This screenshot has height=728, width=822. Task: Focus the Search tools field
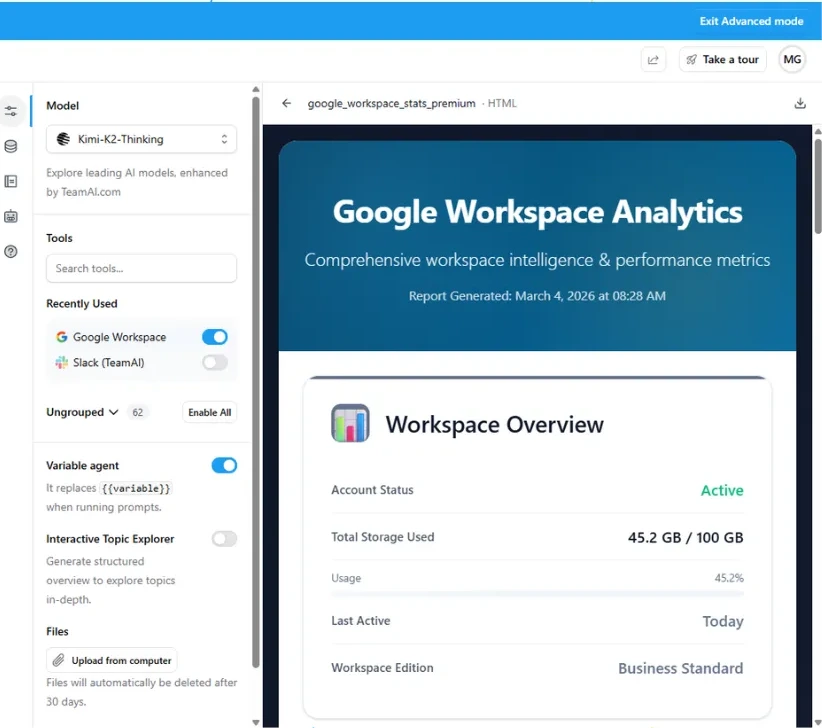coord(142,268)
